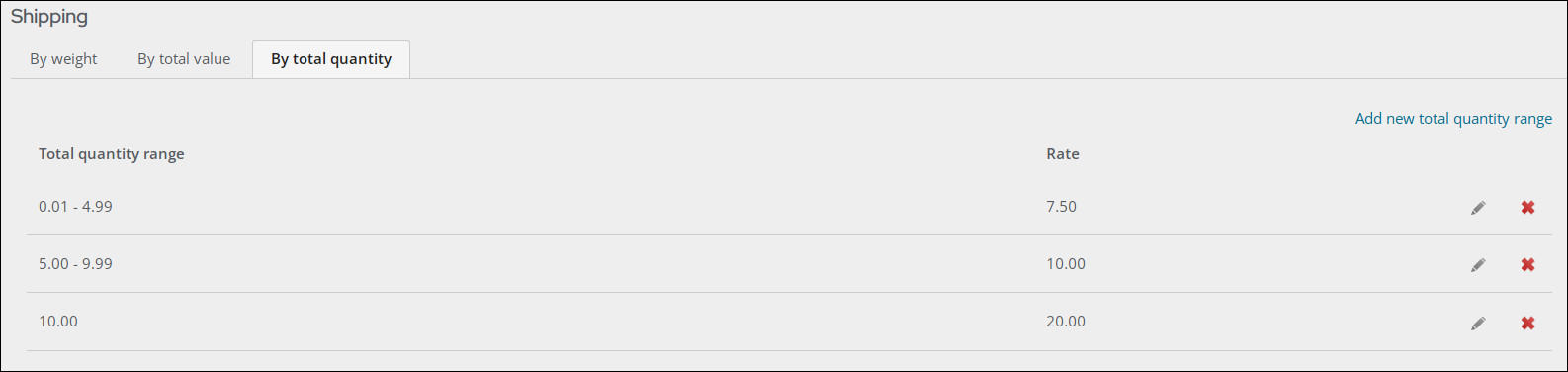Edit the 5.00 - 9.99 range row
The image size is (1568, 372).
(x=1478, y=265)
